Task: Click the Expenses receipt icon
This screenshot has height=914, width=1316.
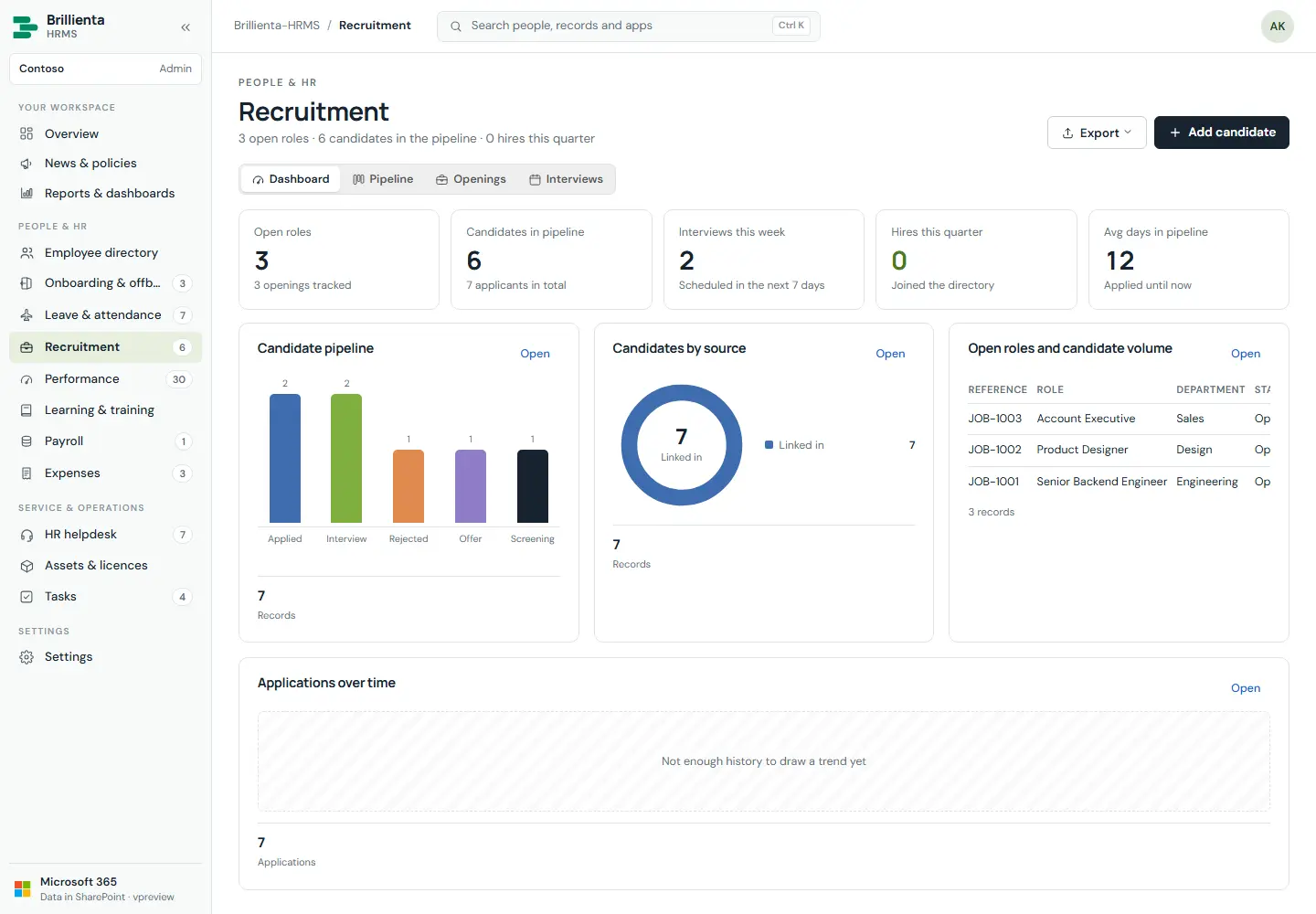Action: pos(27,473)
